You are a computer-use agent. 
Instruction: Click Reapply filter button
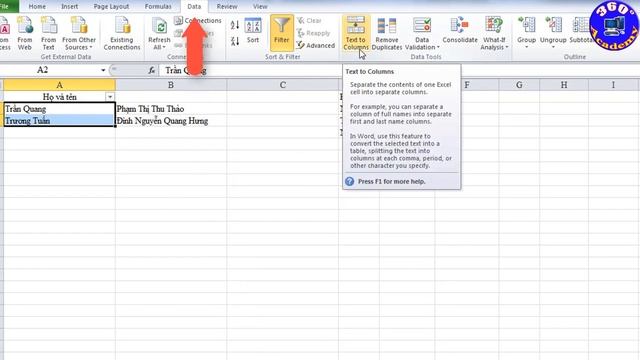coord(313,33)
